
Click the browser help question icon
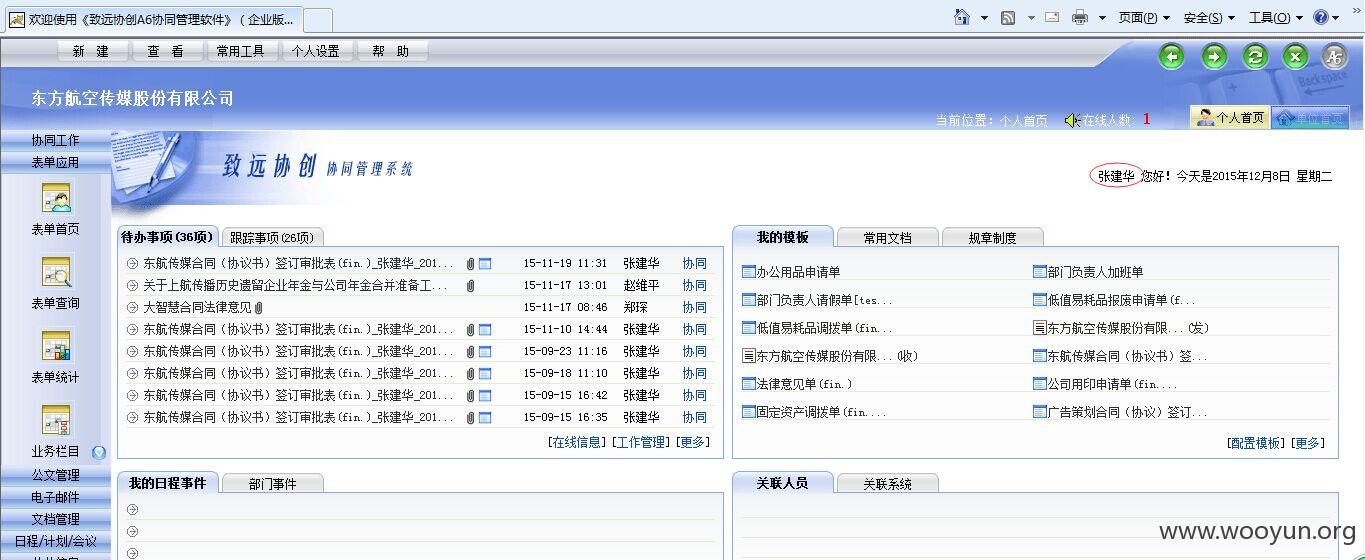(x=1320, y=17)
